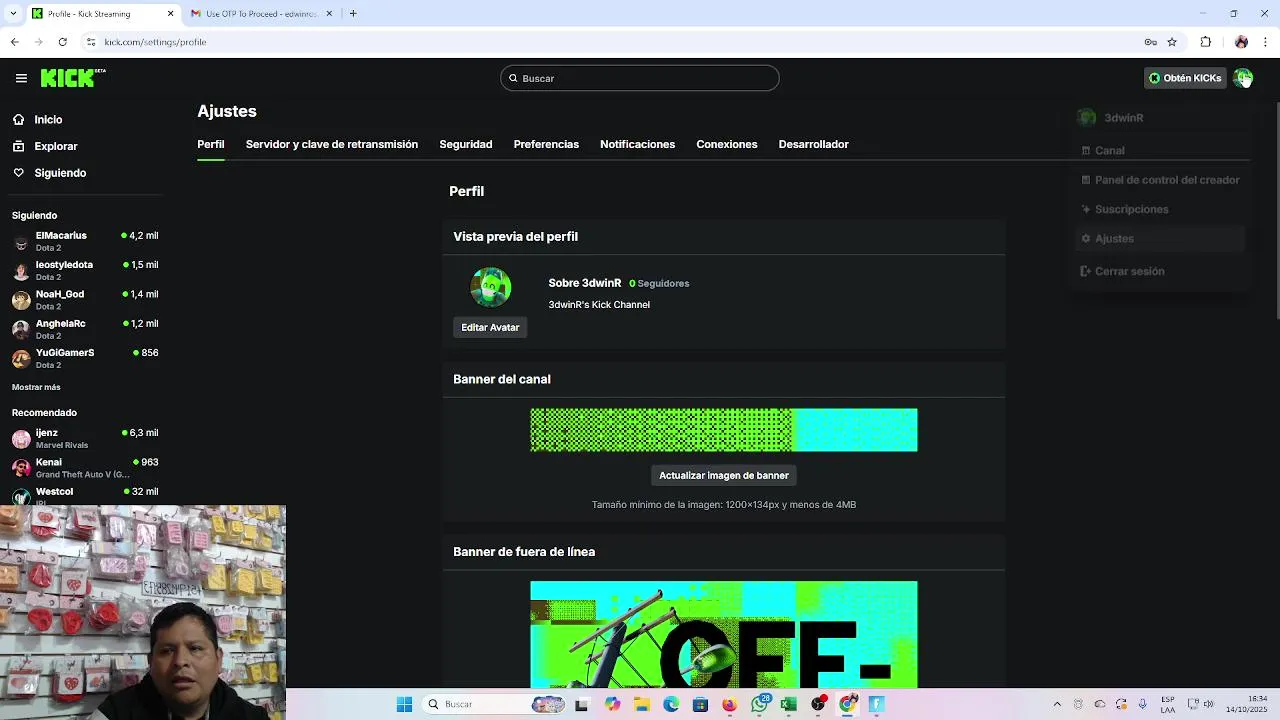Click the ESP LAA language indicator
The image size is (1280, 720).
[1170, 704]
